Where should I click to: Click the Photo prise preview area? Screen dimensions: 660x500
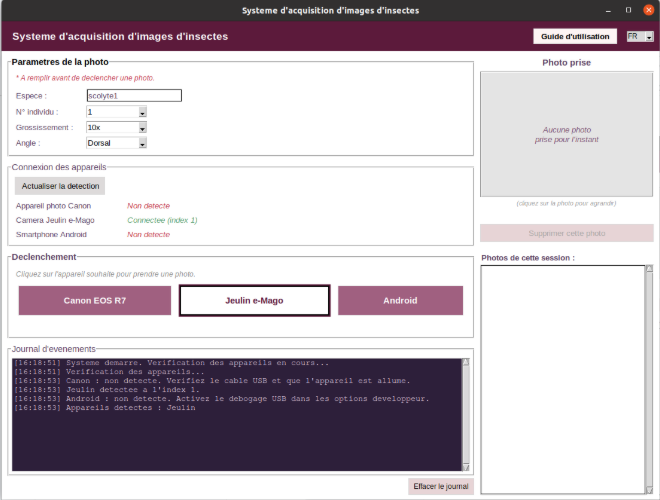[x=567, y=134]
